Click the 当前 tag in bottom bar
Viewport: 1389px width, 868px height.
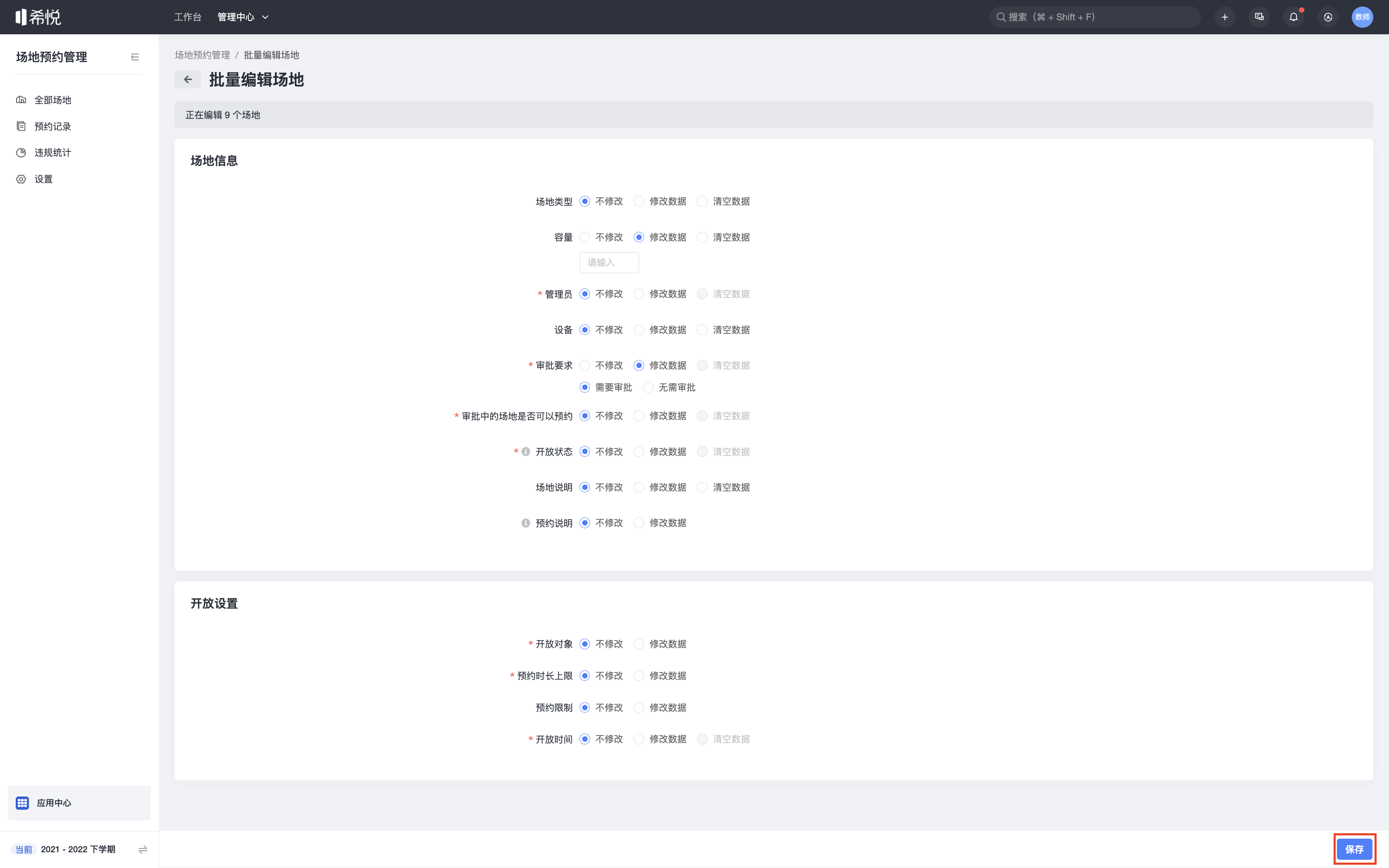click(24, 850)
